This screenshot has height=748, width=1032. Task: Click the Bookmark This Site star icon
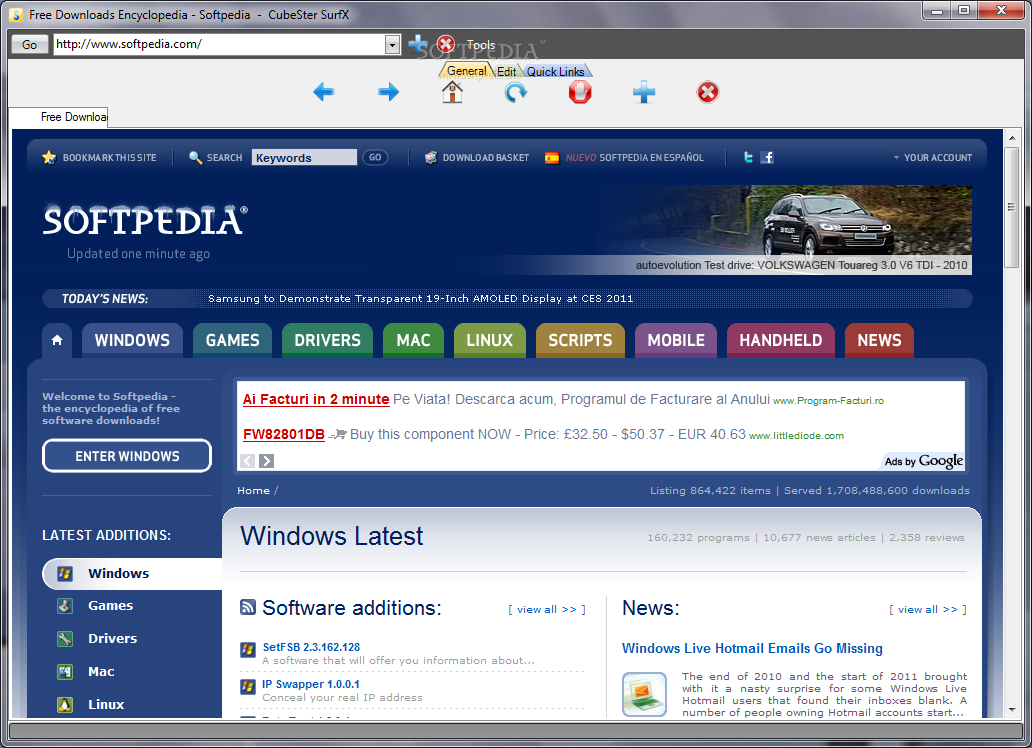pyautogui.click(x=49, y=157)
